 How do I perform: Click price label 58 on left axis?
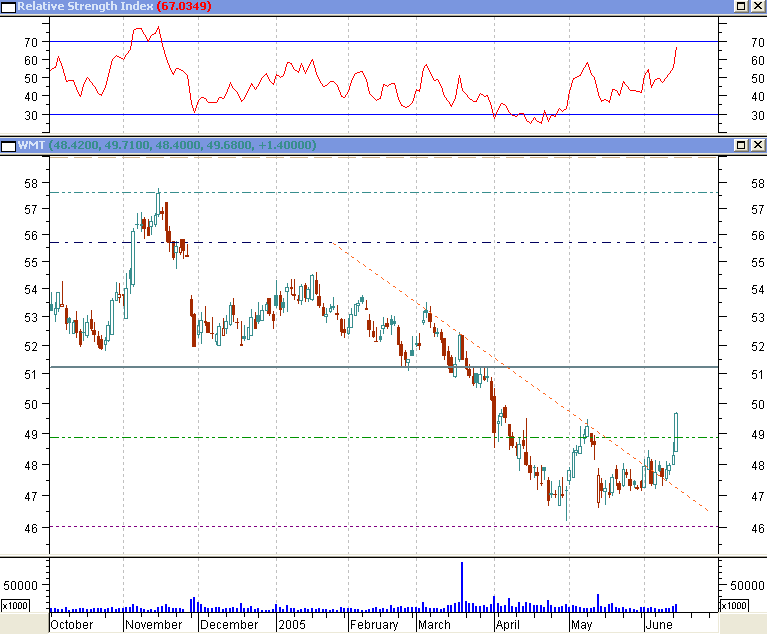coord(31,183)
